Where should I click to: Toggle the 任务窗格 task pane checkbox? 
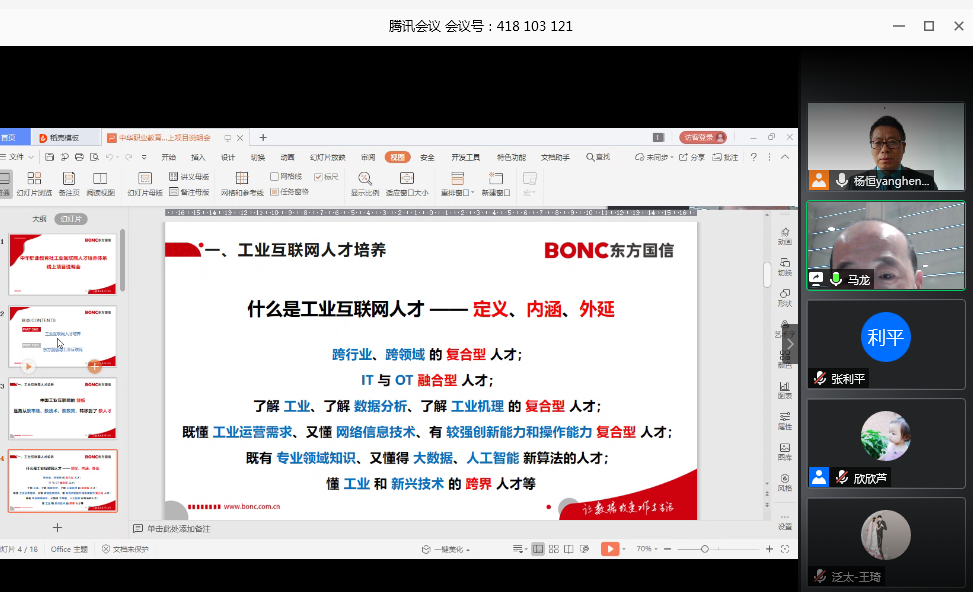275,192
